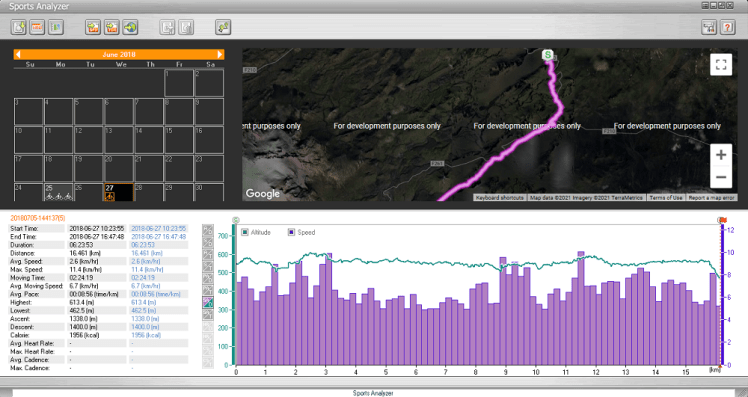
Task: Click the Lowest label
Action: pos(20,311)
